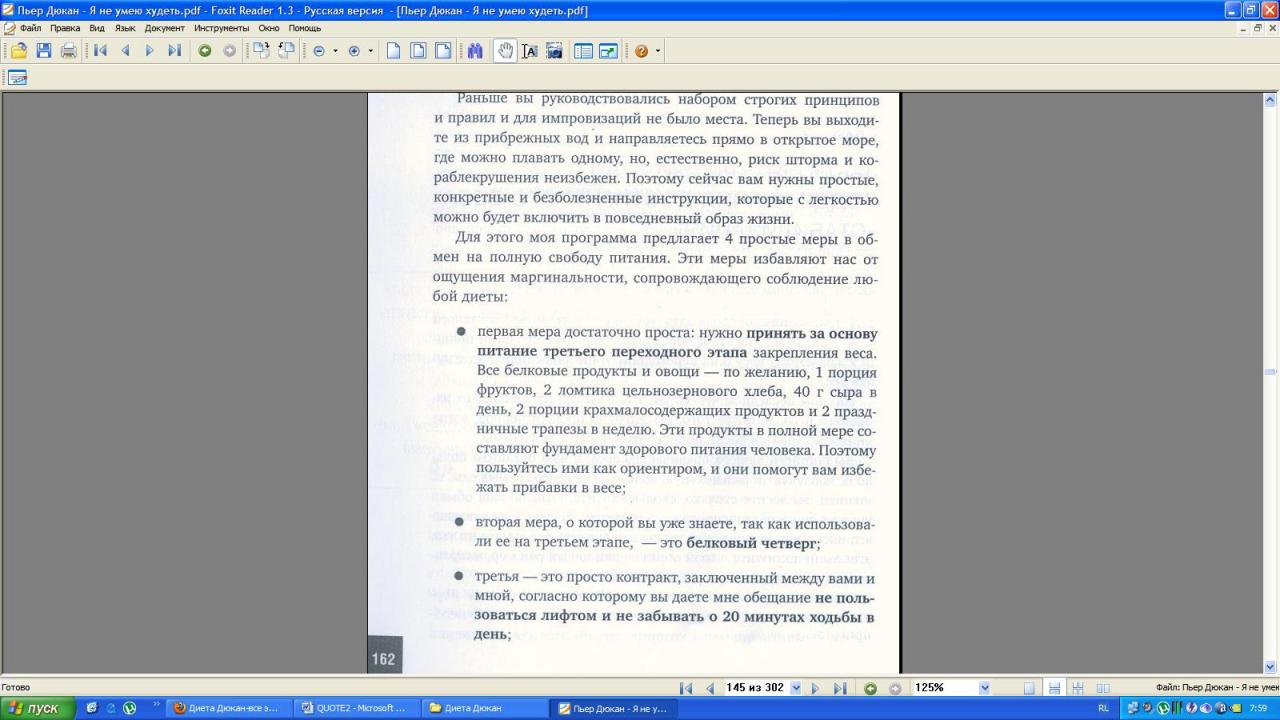
Task: Click the vertical scrollbar down arrow
Action: tap(1271, 667)
